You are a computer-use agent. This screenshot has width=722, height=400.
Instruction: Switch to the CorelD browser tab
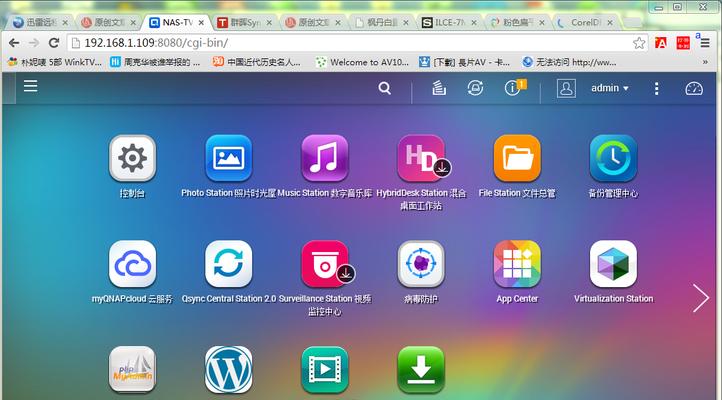[x=585, y=22]
